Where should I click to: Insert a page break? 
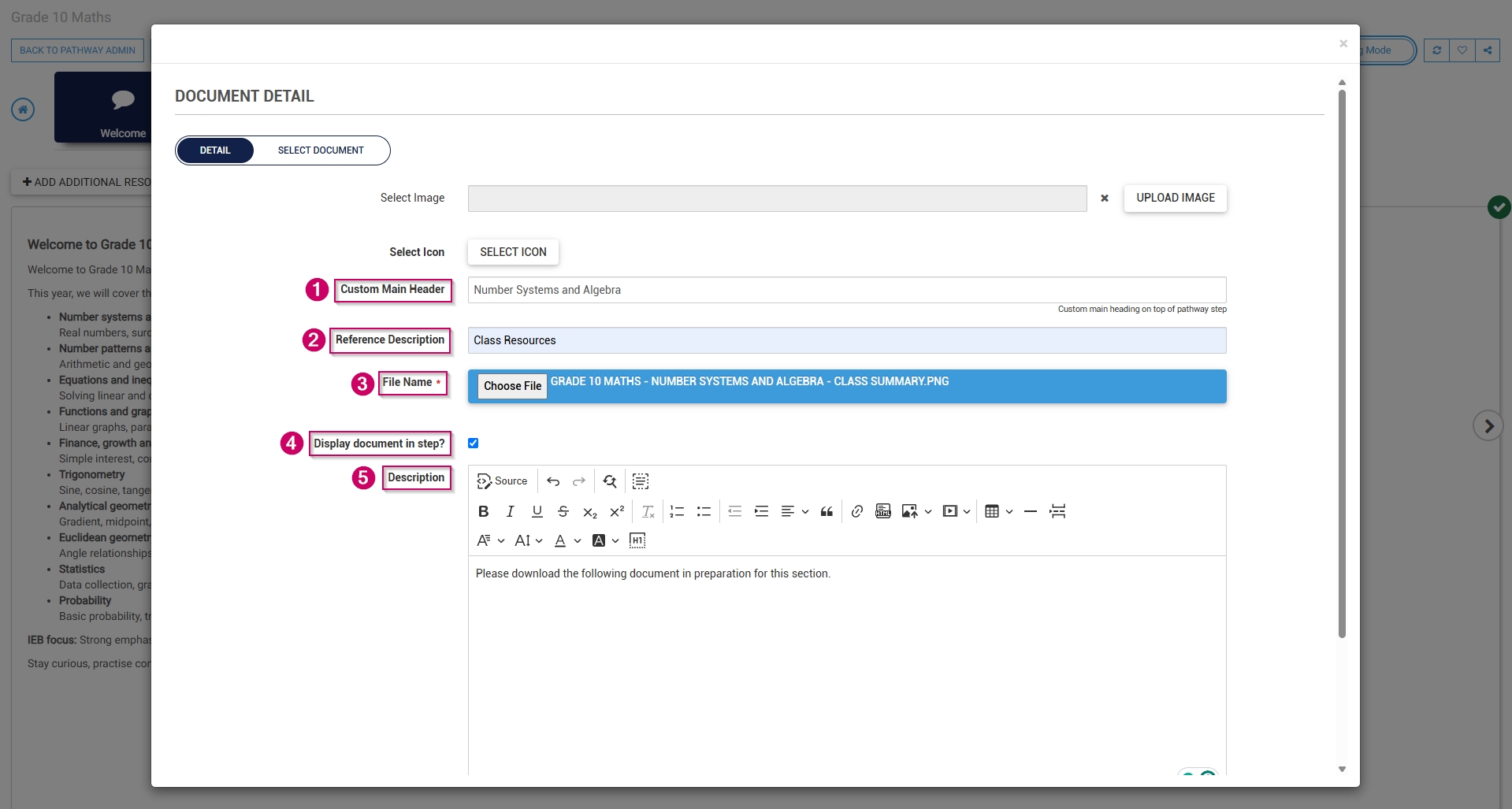click(x=1057, y=511)
